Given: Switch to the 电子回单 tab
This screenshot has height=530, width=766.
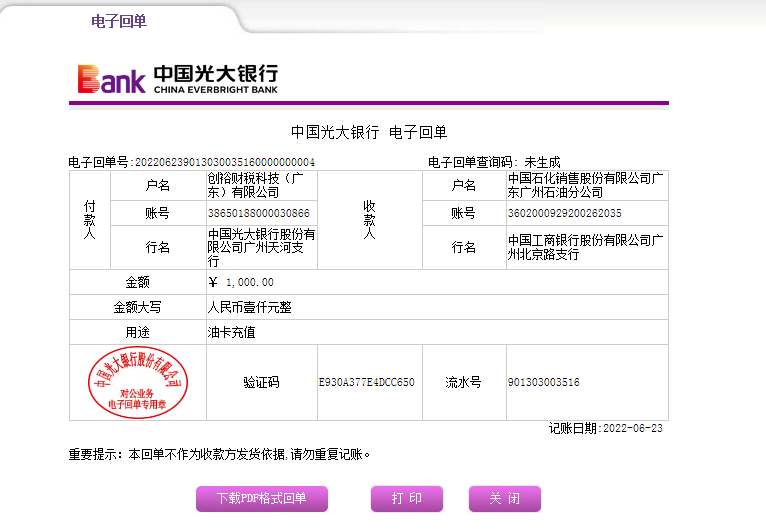Looking at the screenshot, I should click(x=119, y=21).
